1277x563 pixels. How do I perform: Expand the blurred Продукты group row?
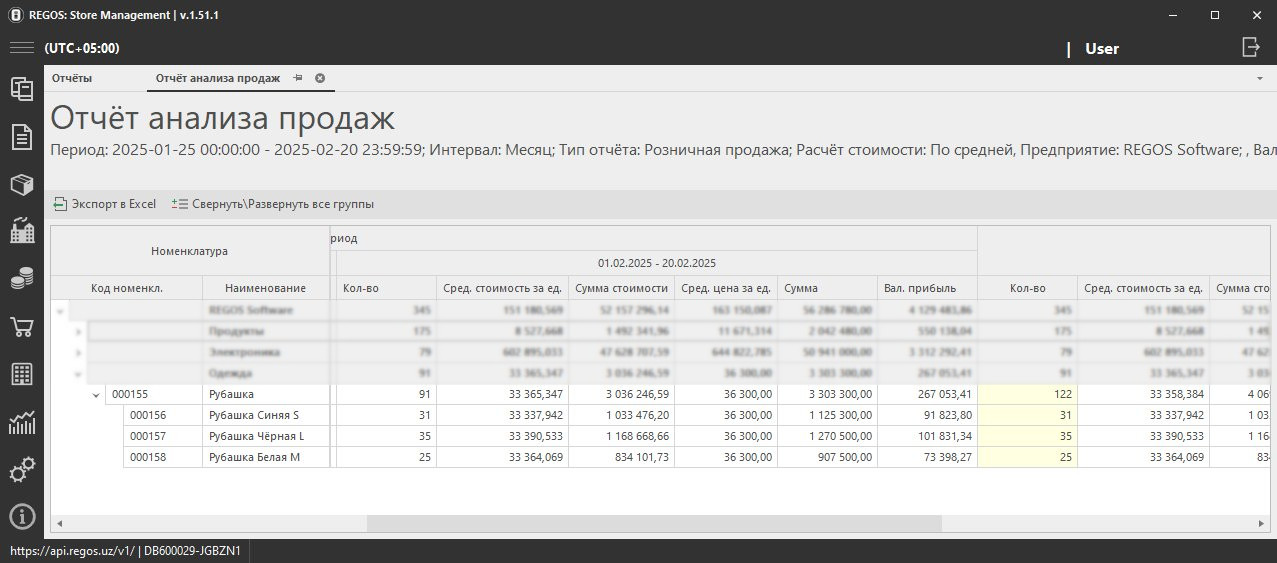pyautogui.click(x=79, y=331)
